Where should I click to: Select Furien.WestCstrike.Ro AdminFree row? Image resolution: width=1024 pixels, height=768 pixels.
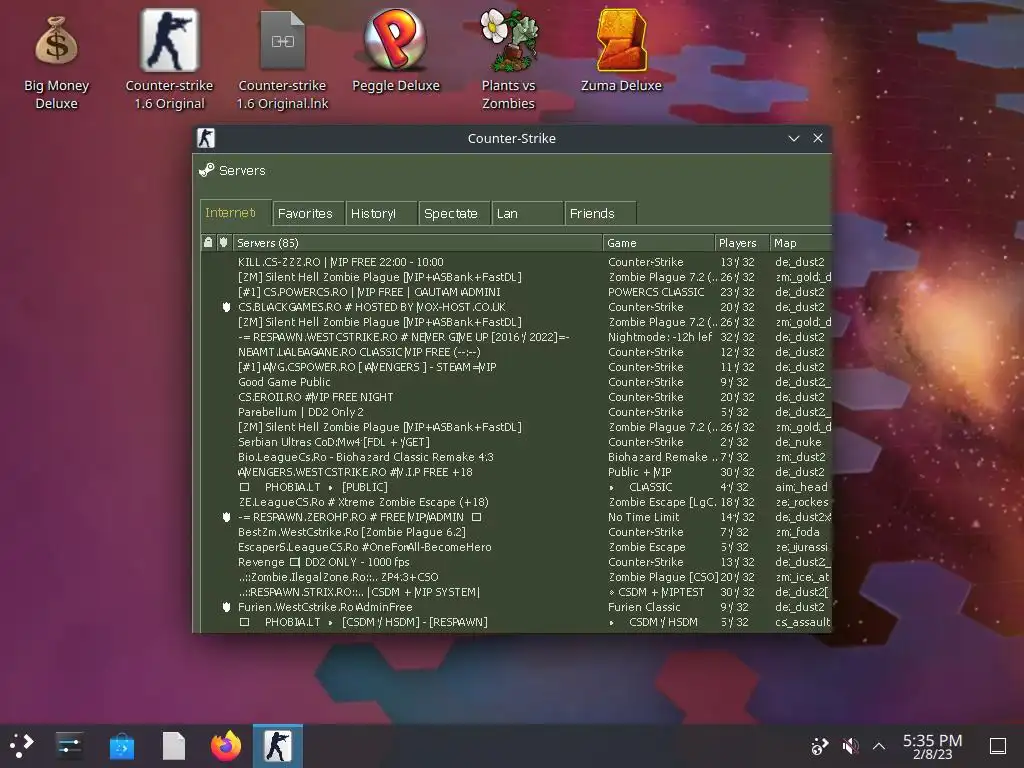point(516,607)
